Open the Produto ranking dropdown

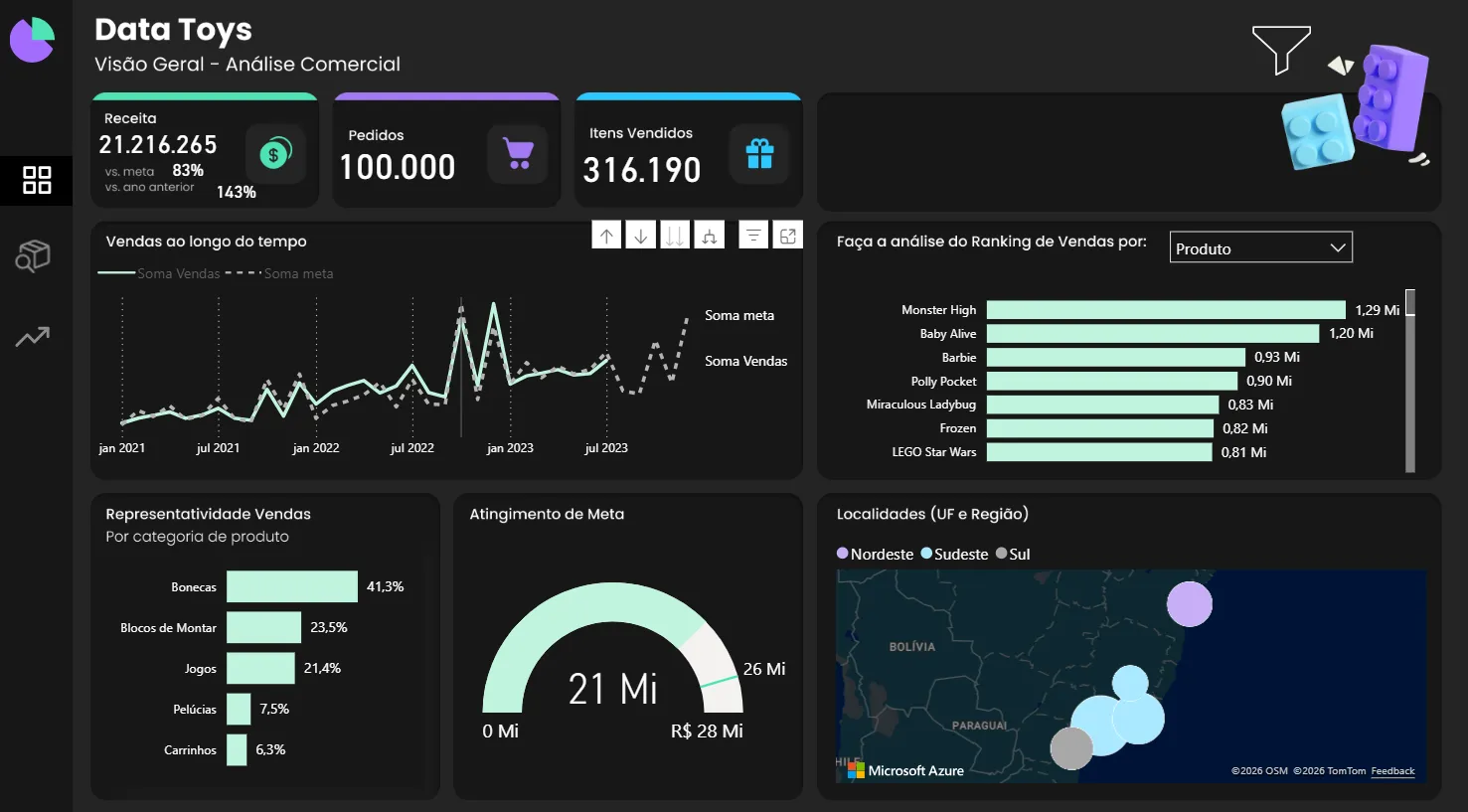[x=1260, y=247]
